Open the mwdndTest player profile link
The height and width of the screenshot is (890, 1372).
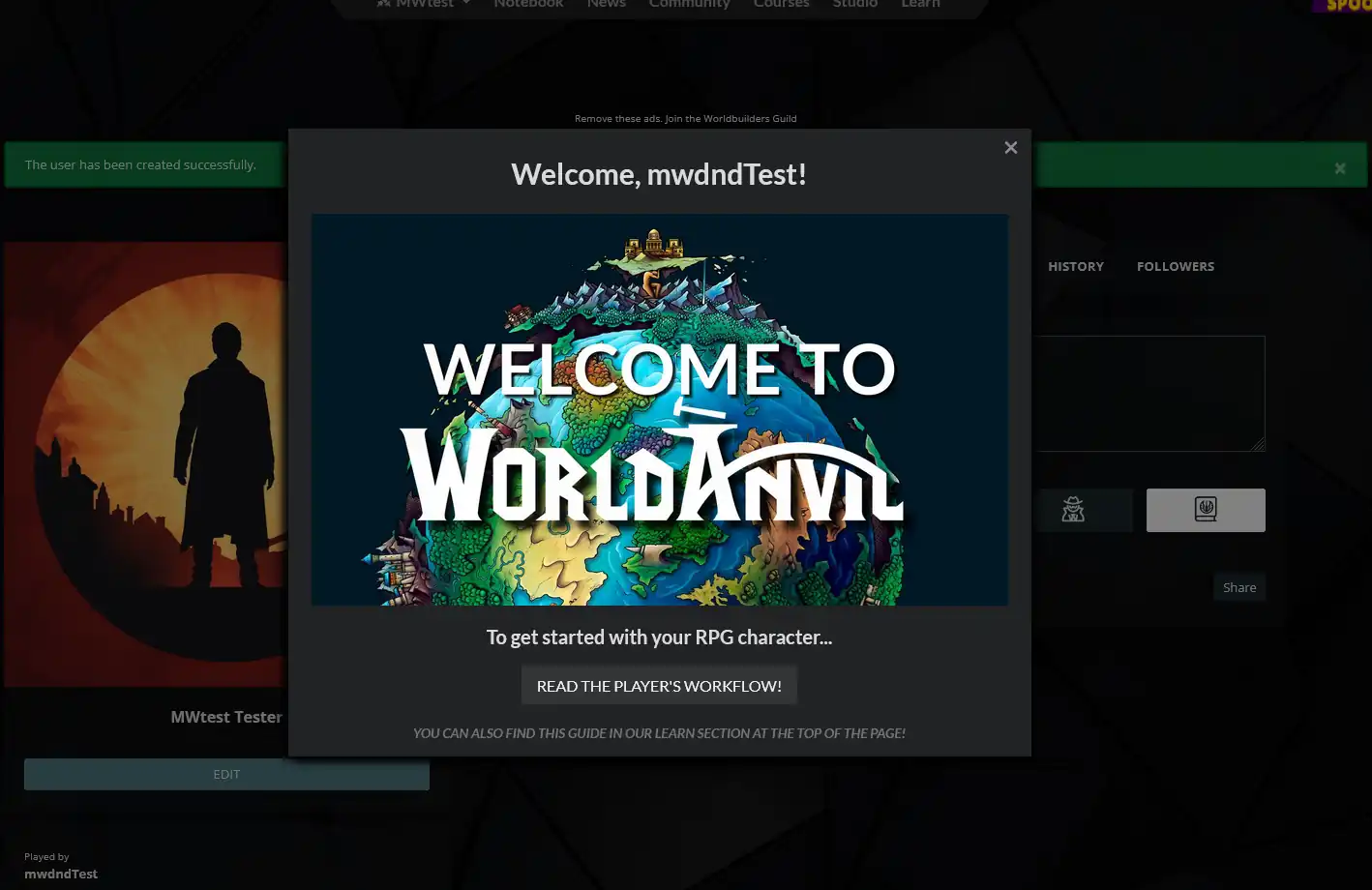(x=61, y=874)
